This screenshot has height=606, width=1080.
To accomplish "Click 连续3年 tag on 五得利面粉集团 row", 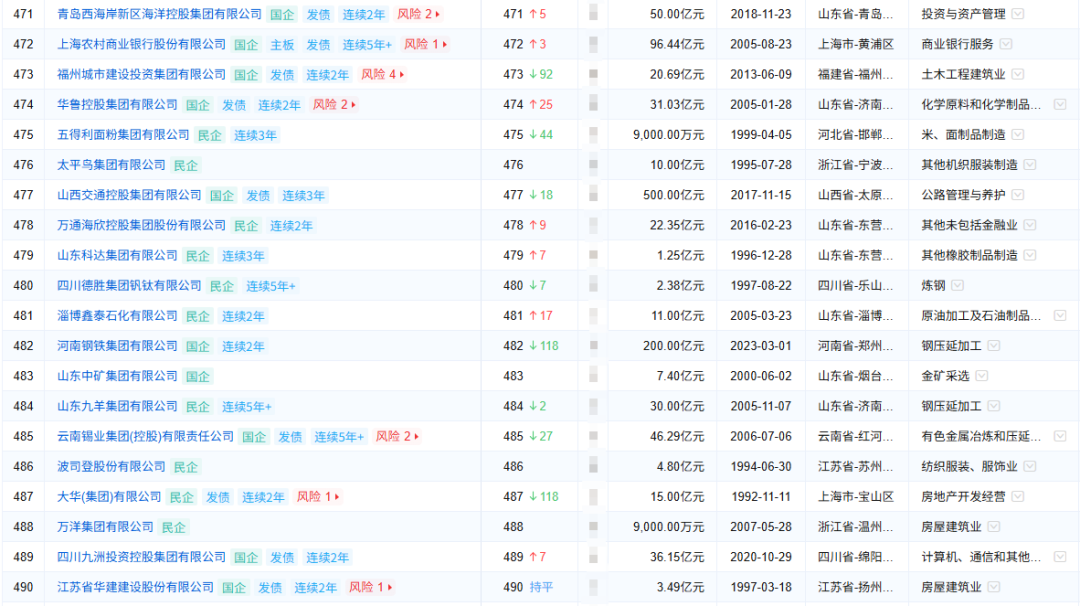I will tap(255, 135).
